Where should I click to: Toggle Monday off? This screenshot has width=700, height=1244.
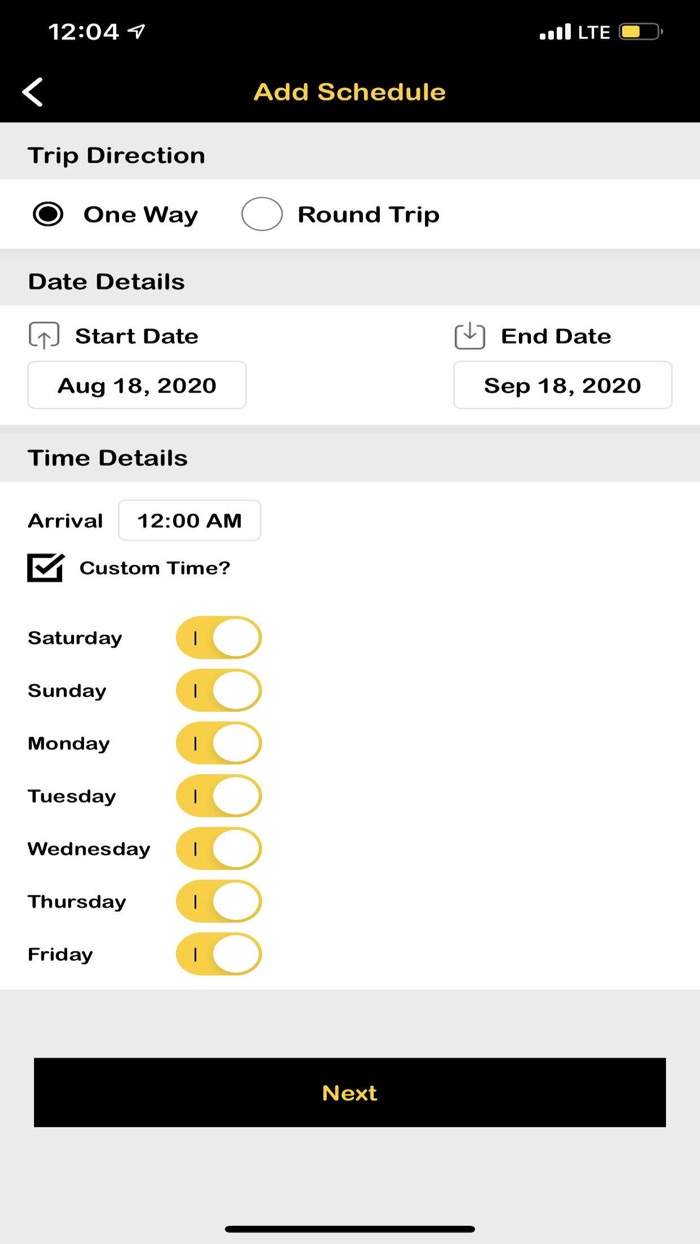click(219, 744)
